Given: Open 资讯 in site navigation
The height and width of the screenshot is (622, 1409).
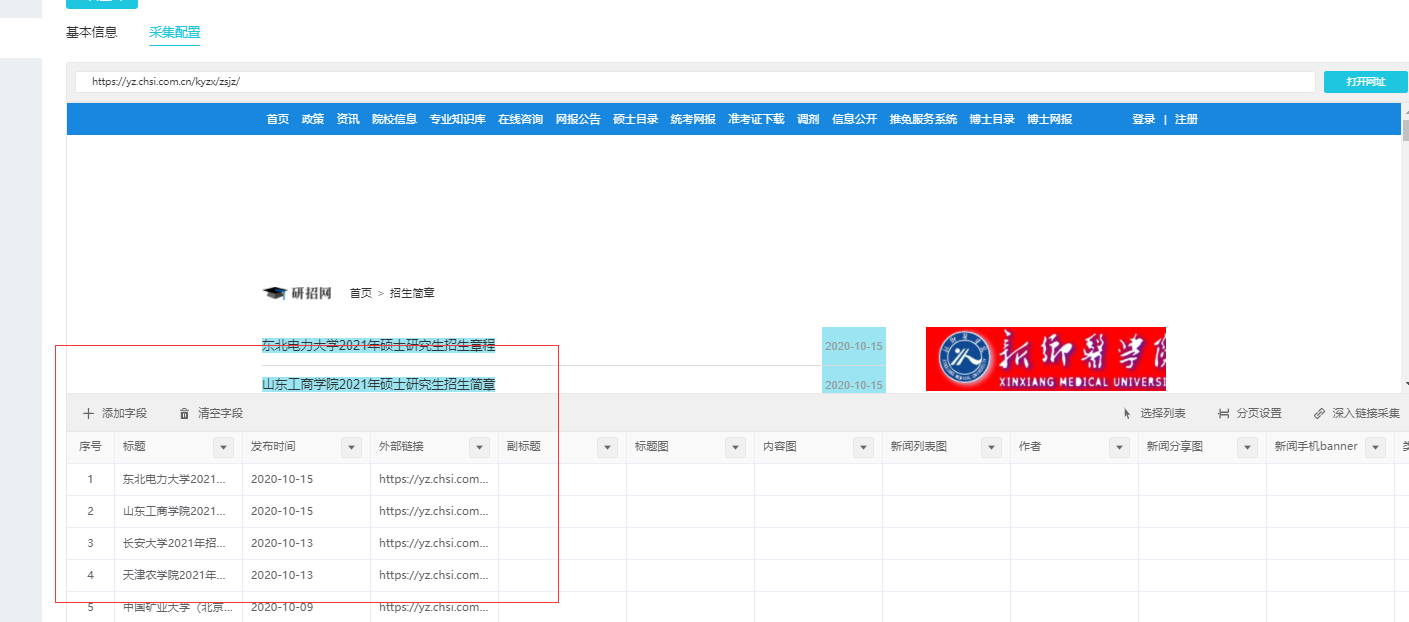Looking at the screenshot, I should (x=348, y=119).
